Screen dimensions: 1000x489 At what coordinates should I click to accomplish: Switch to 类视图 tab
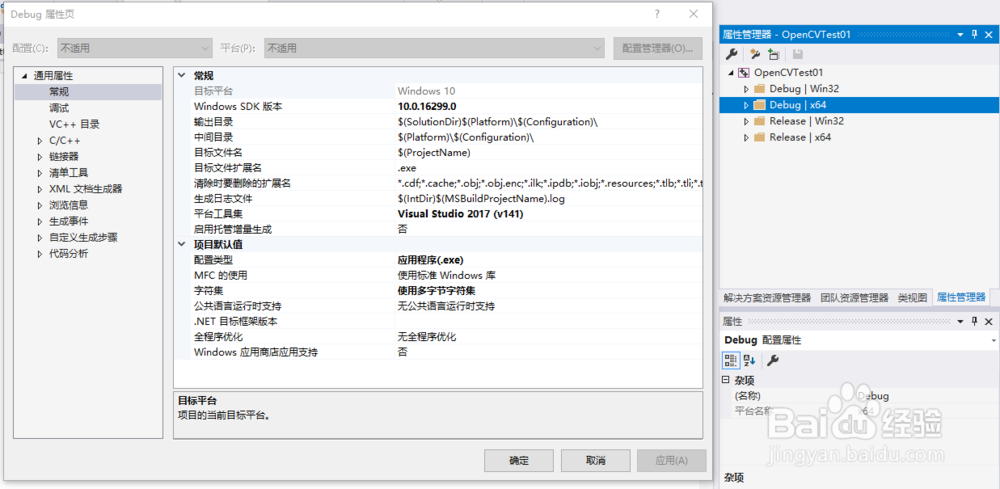pyautogui.click(x=912, y=298)
